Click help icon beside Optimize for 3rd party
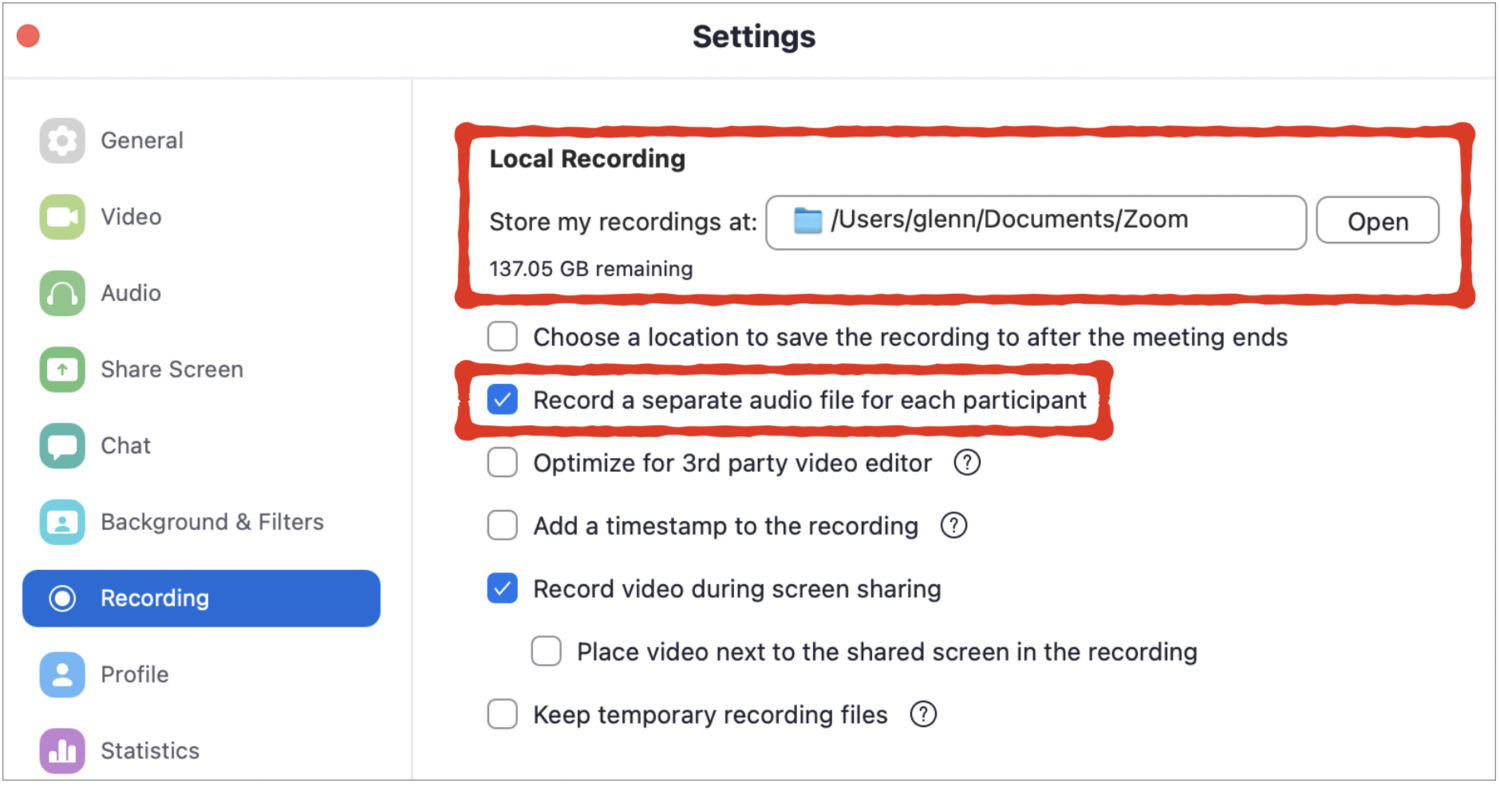The width and height of the screenshot is (1500, 787). coord(966,463)
